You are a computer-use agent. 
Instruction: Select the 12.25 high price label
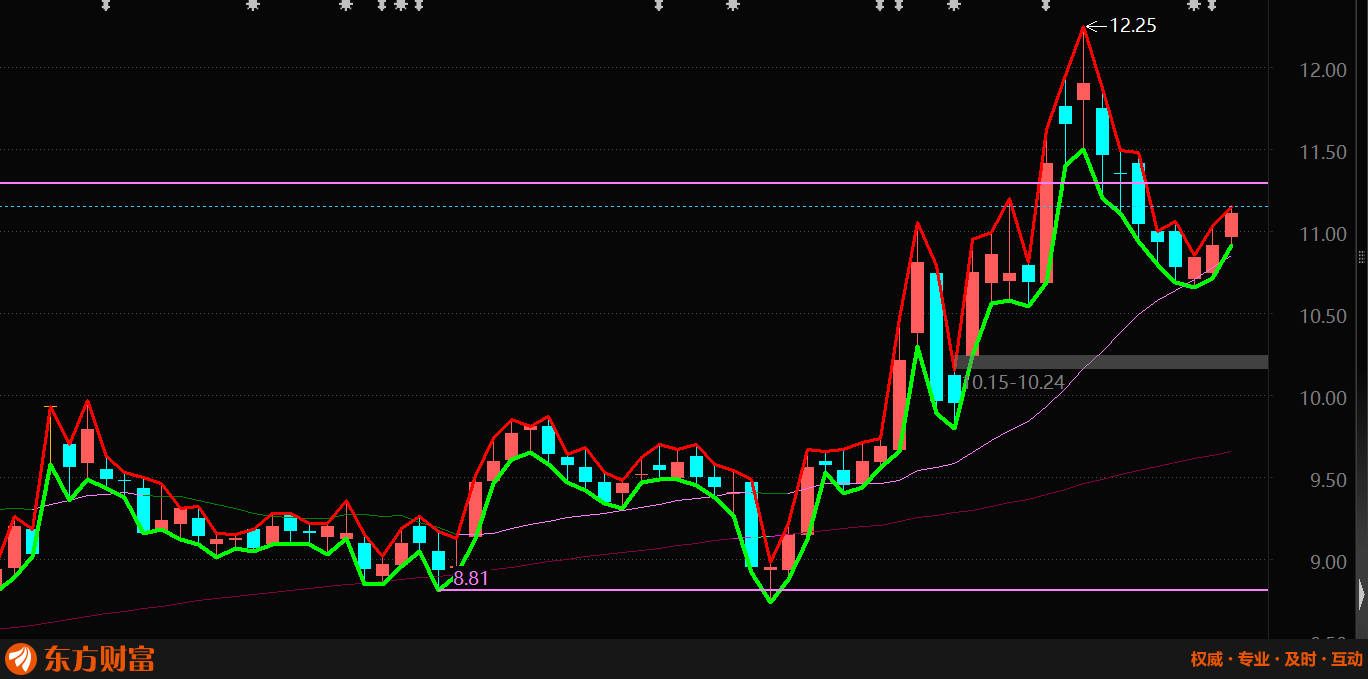click(1132, 26)
